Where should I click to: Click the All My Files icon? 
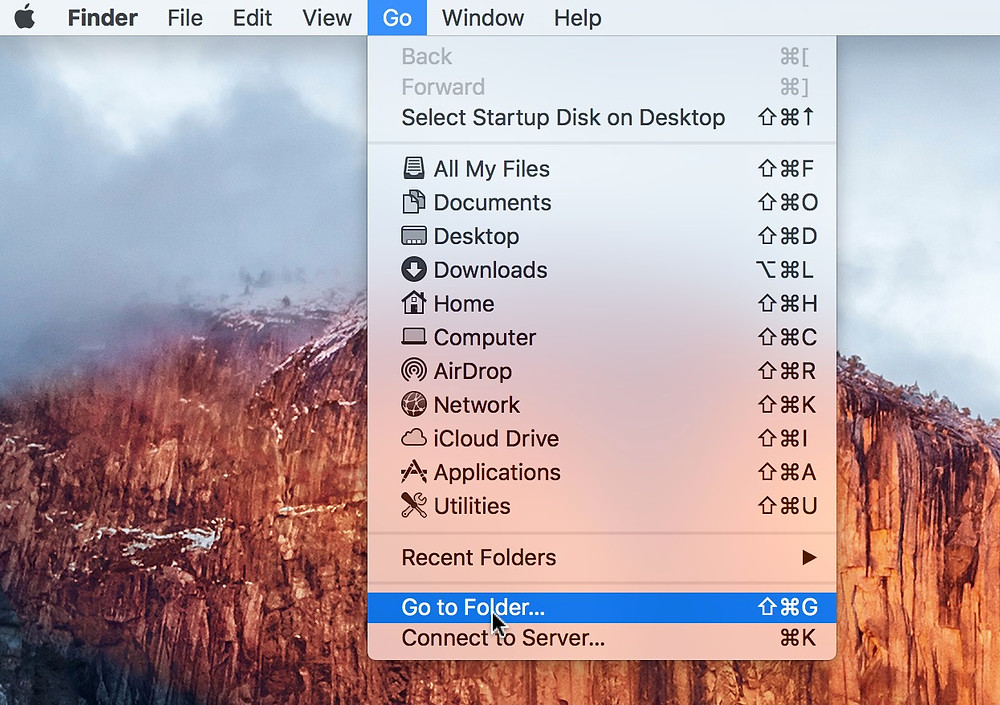(x=414, y=168)
